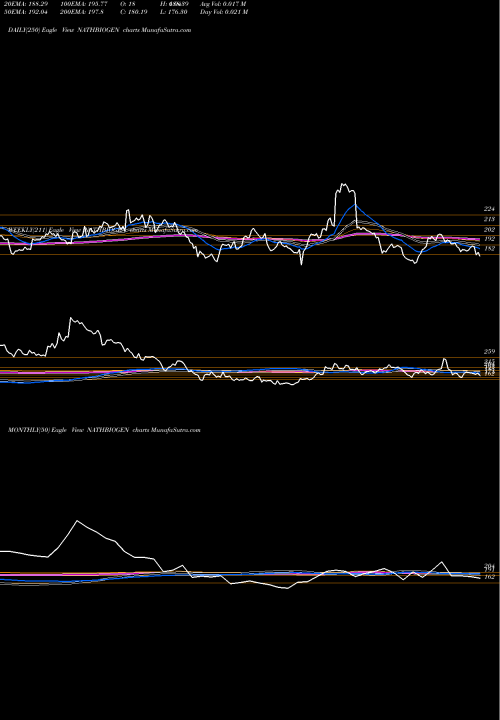
Task: Click the Avg Vol 0.017 M label
Action: click(x=223, y=3)
